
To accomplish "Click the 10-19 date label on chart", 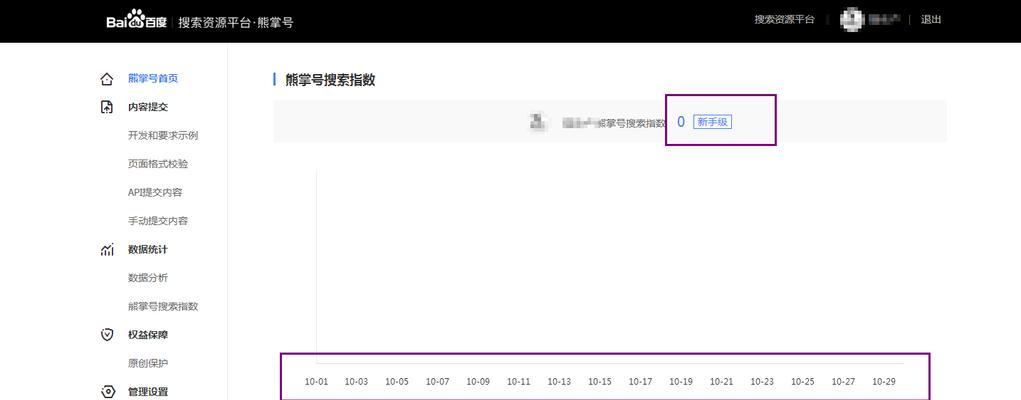I will click(x=681, y=382).
